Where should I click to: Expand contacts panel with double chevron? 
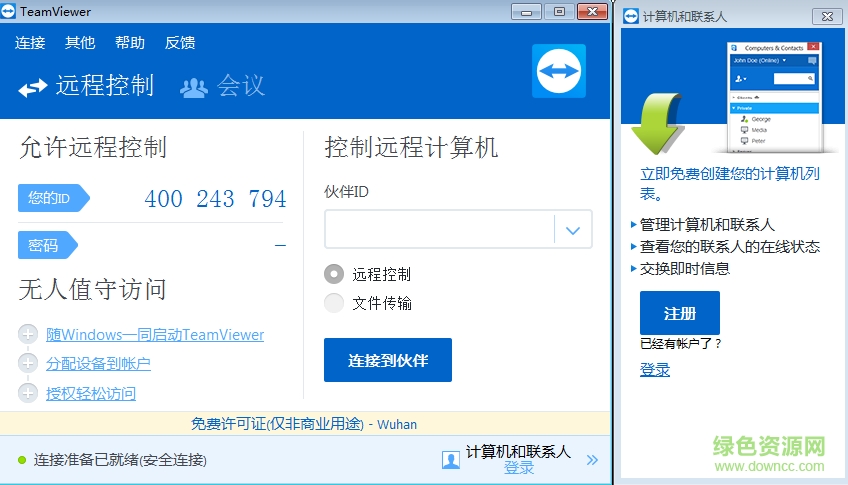pos(592,460)
